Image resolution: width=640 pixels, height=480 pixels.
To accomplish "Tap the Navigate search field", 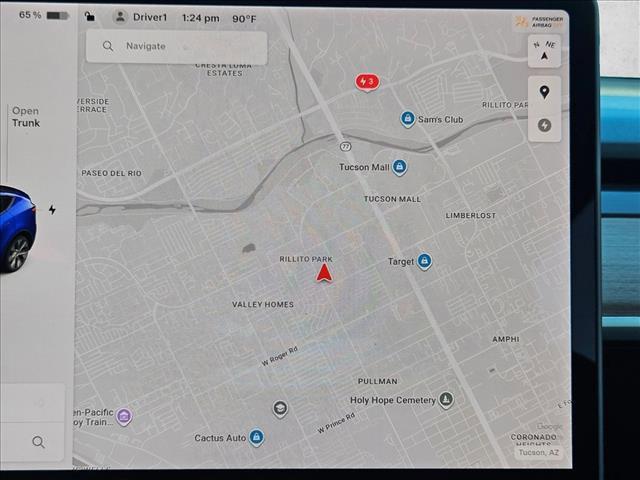I will coord(176,46).
